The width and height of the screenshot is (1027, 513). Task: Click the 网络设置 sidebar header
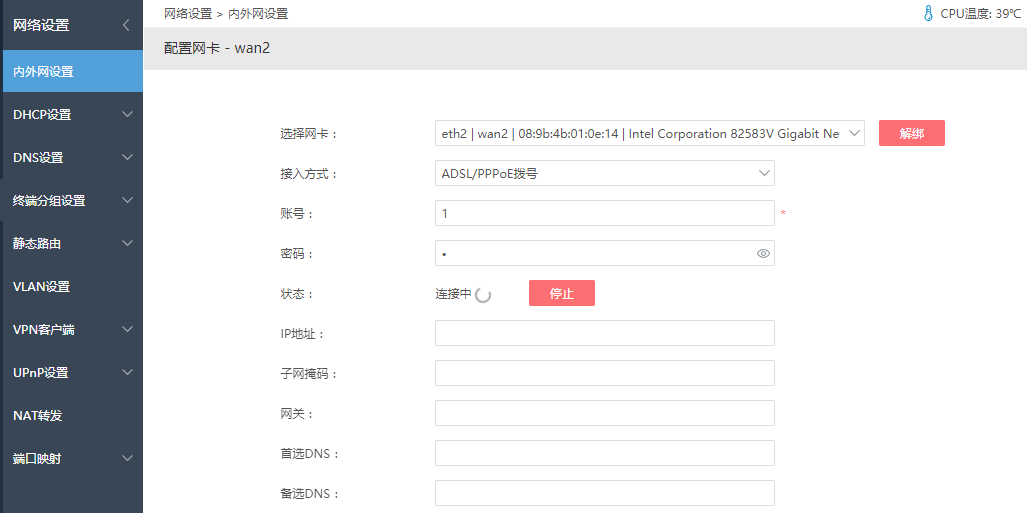pyautogui.click(x=41, y=26)
